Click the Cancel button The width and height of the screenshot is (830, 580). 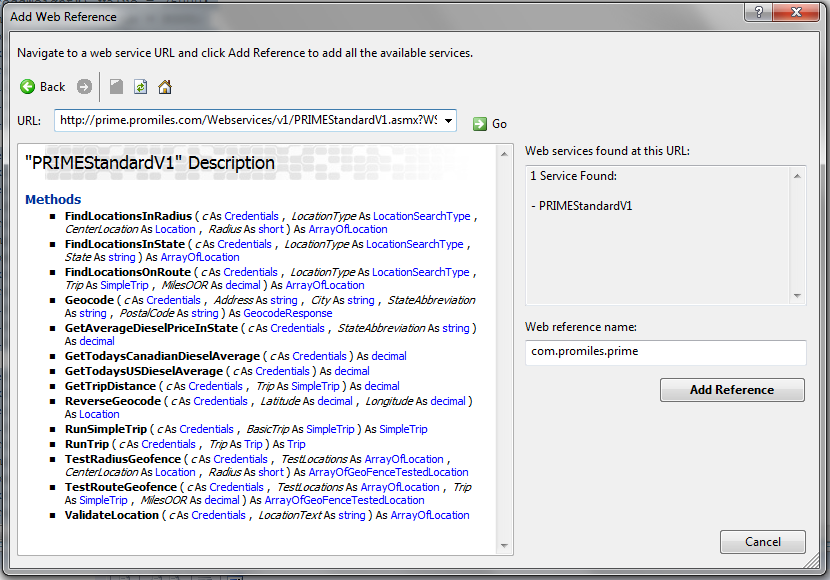[x=763, y=542]
